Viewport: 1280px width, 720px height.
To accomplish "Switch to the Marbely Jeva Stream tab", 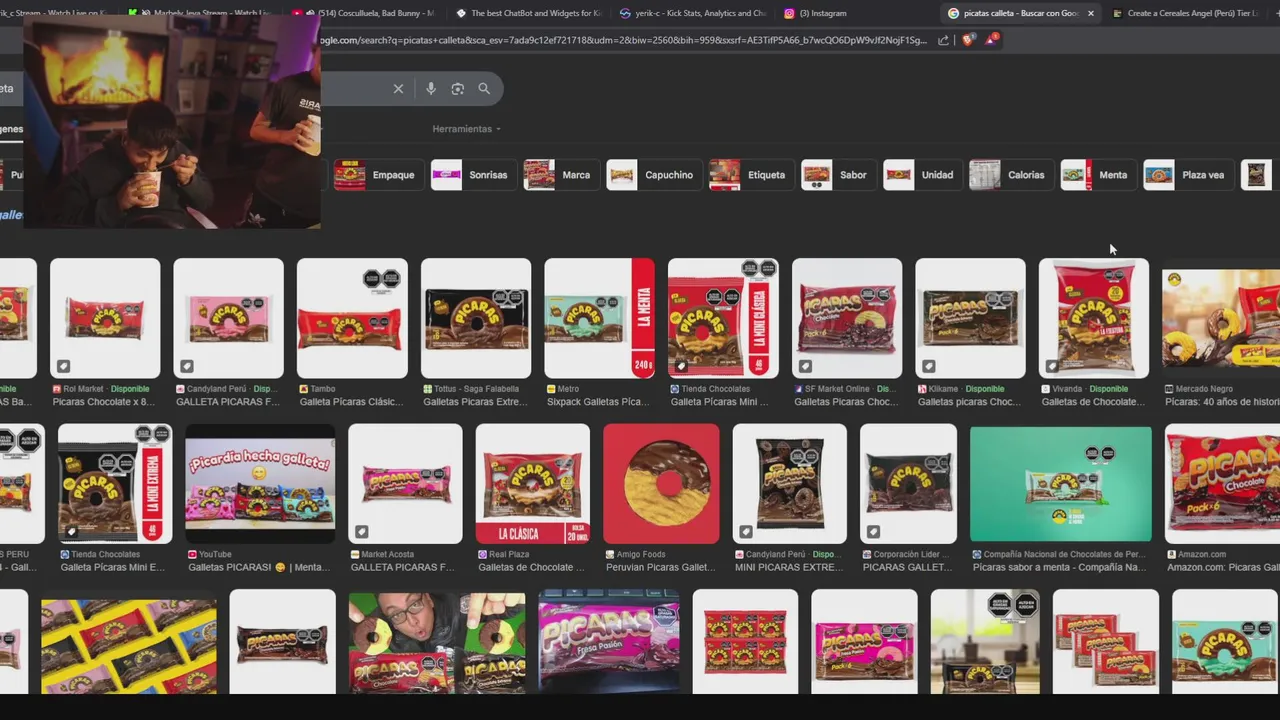I will [x=200, y=13].
